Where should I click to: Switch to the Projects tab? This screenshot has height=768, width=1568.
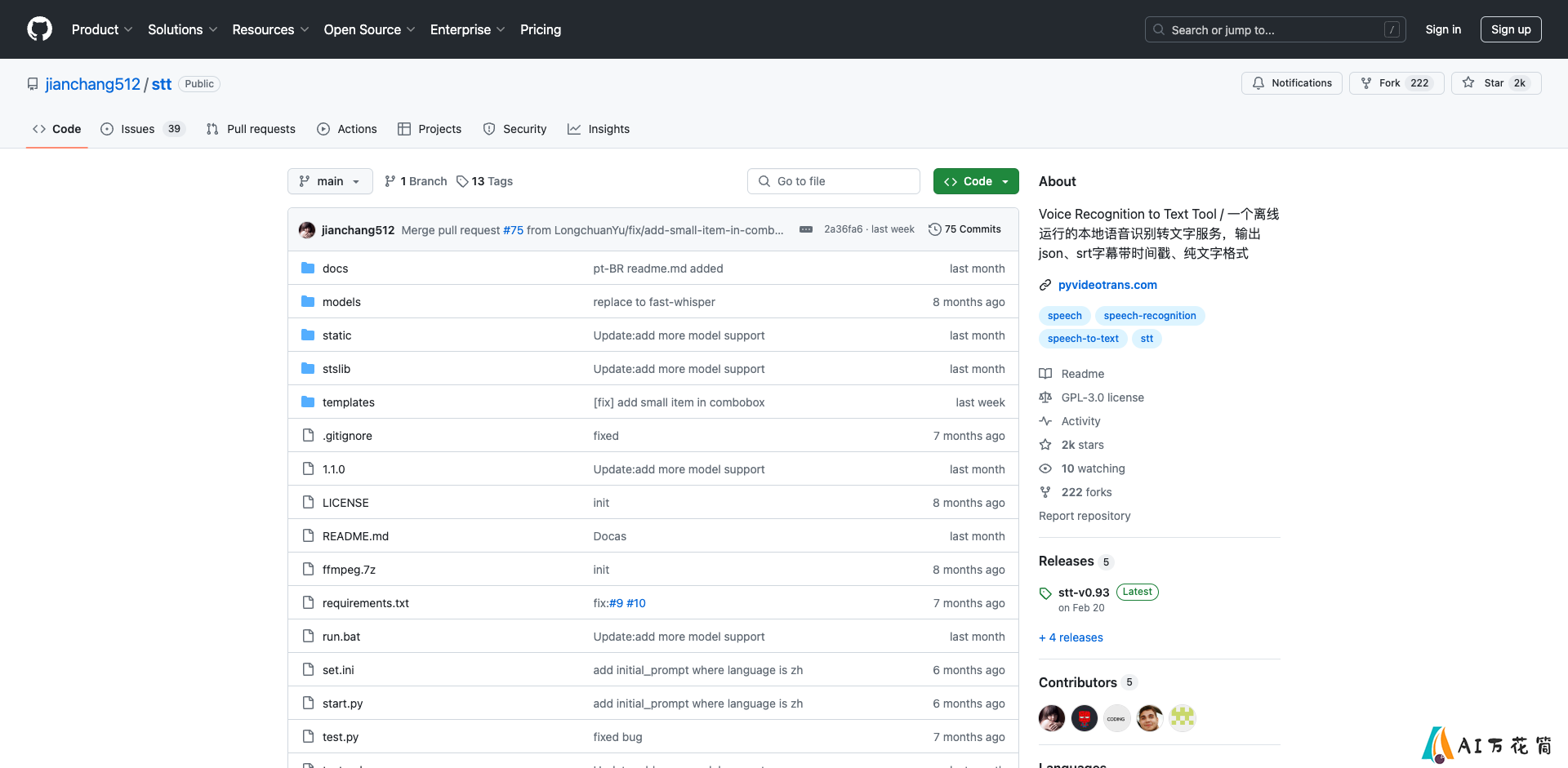[430, 129]
